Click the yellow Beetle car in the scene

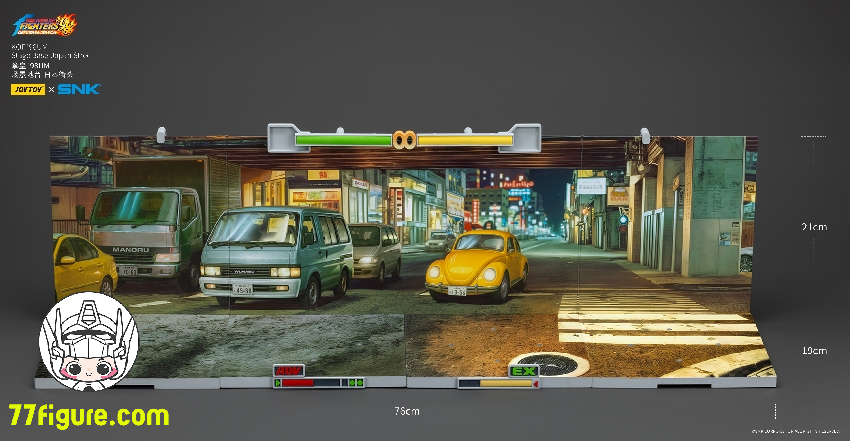pyautogui.click(x=475, y=262)
